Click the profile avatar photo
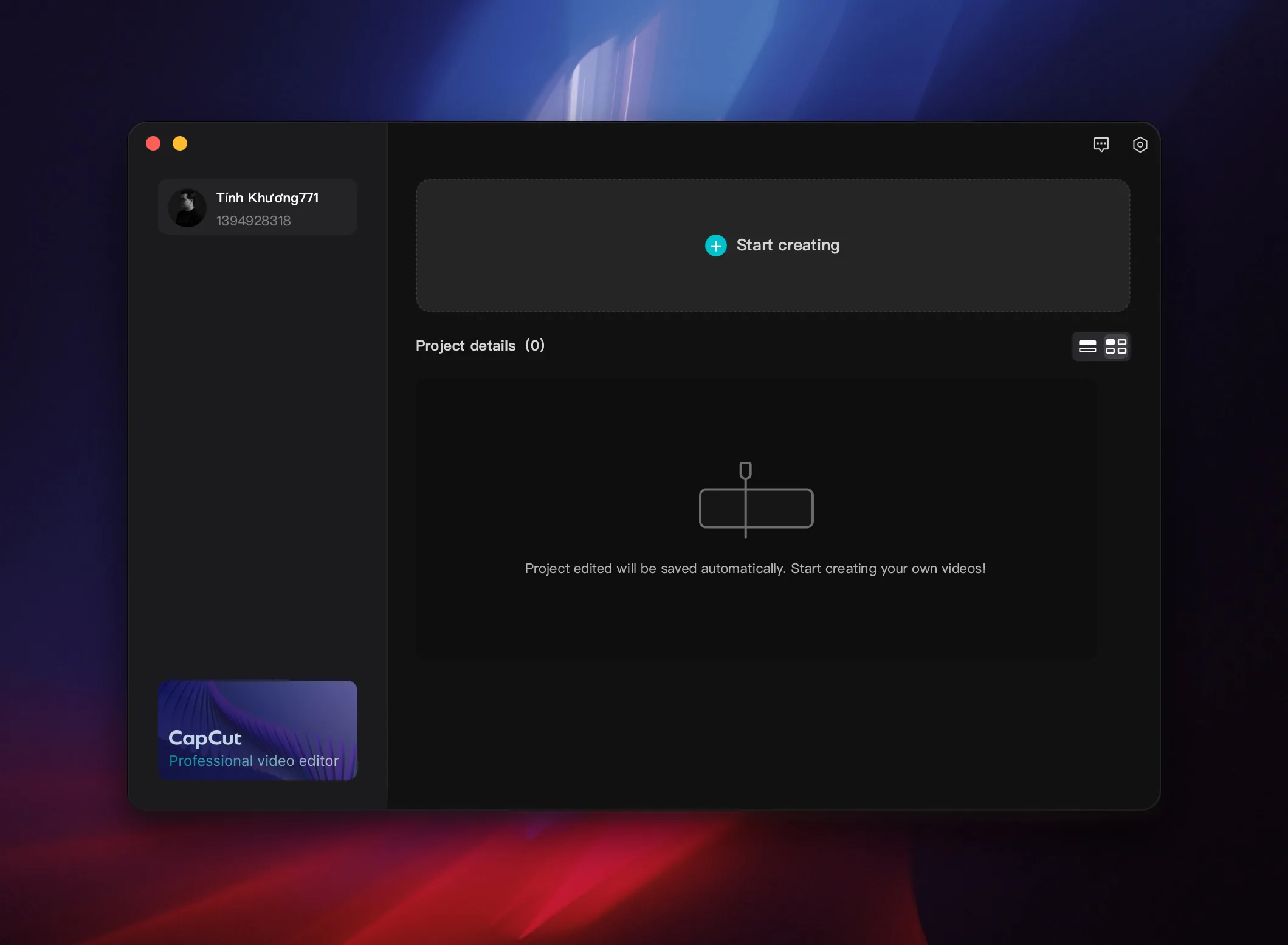Viewport: 1288px width, 945px height. pos(187,207)
